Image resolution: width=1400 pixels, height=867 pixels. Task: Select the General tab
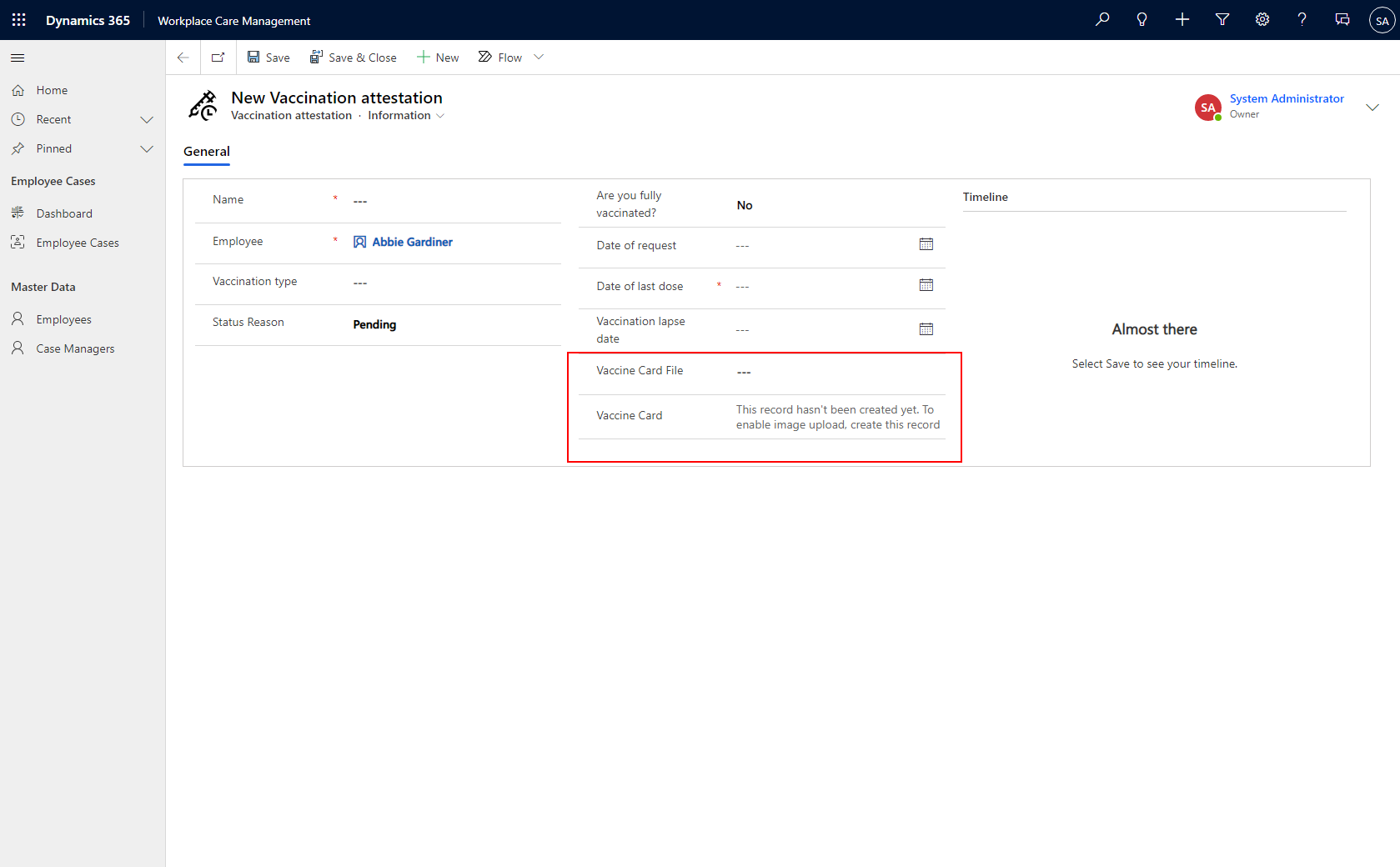click(207, 152)
